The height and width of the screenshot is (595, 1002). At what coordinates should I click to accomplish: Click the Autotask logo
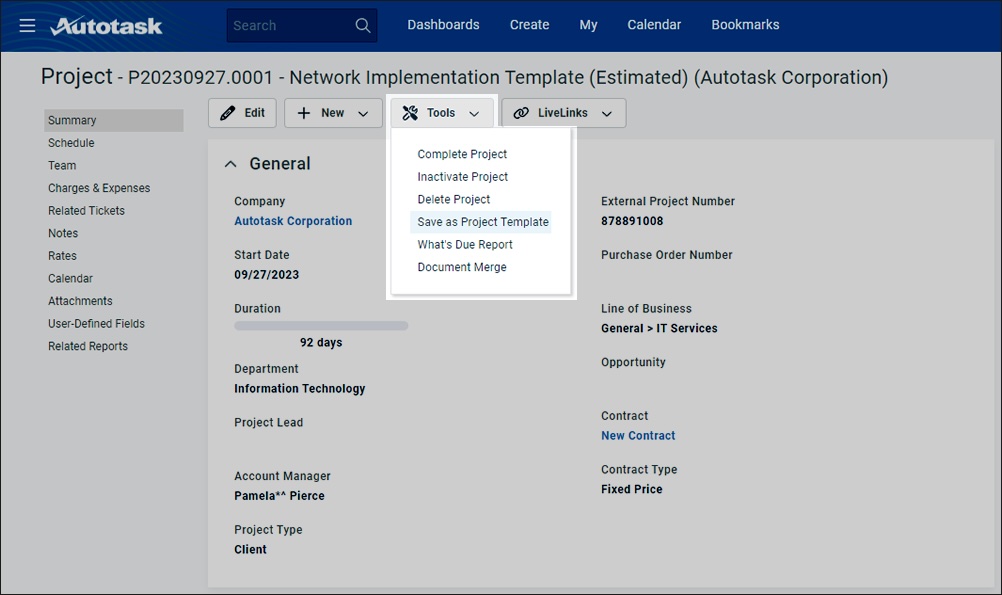tap(106, 26)
